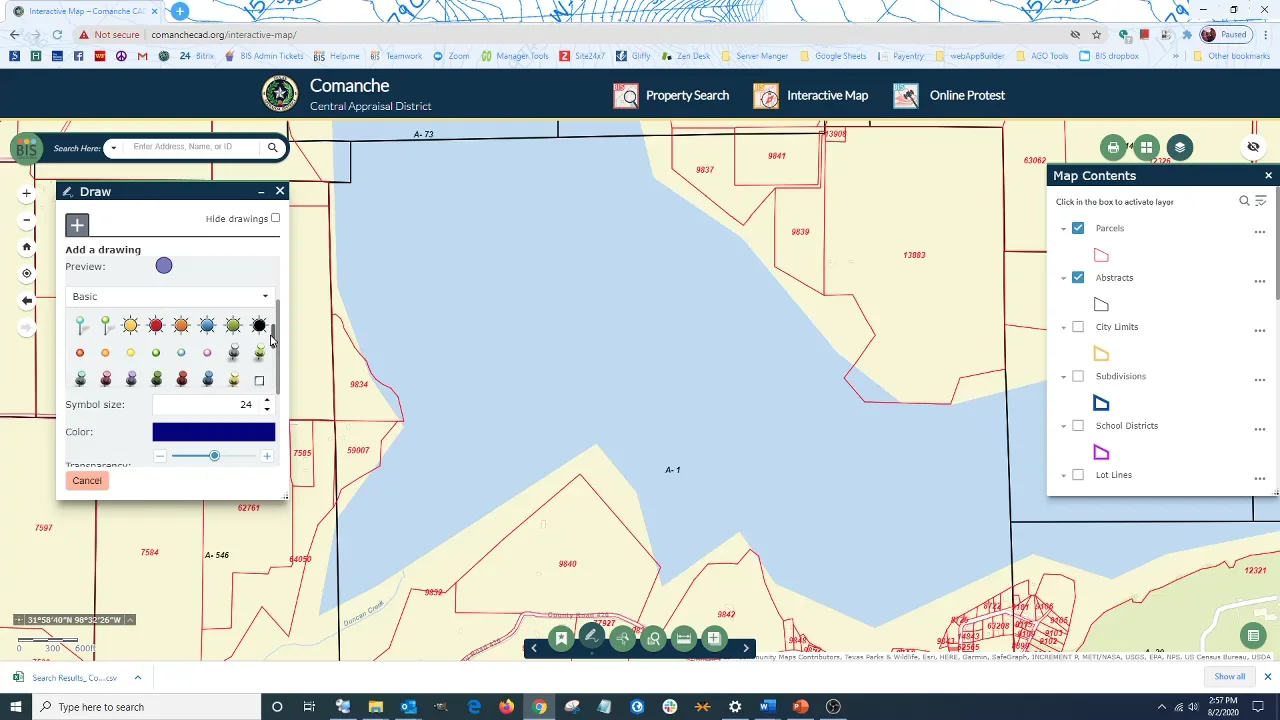
Task: Go to previous map extent
Action: click(27, 300)
